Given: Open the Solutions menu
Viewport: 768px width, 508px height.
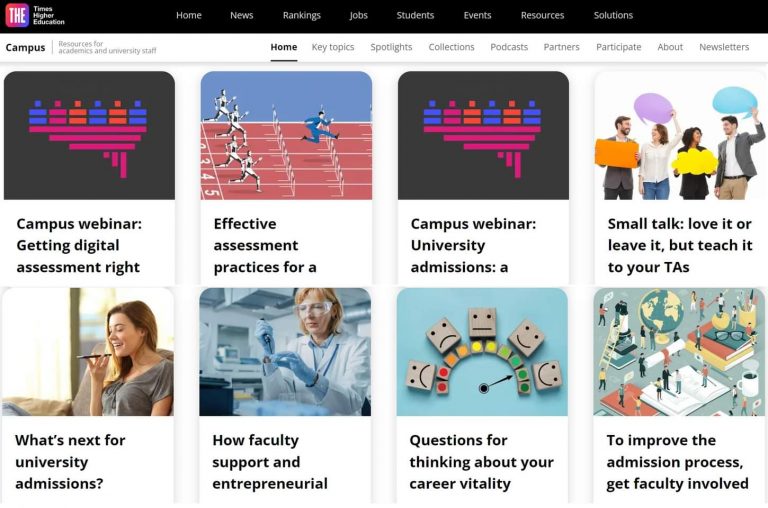Looking at the screenshot, I should pyautogui.click(x=613, y=15).
